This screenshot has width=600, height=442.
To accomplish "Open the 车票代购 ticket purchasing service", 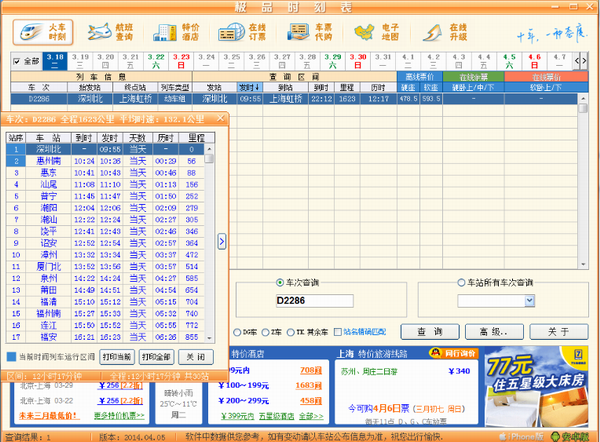I will point(310,32).
